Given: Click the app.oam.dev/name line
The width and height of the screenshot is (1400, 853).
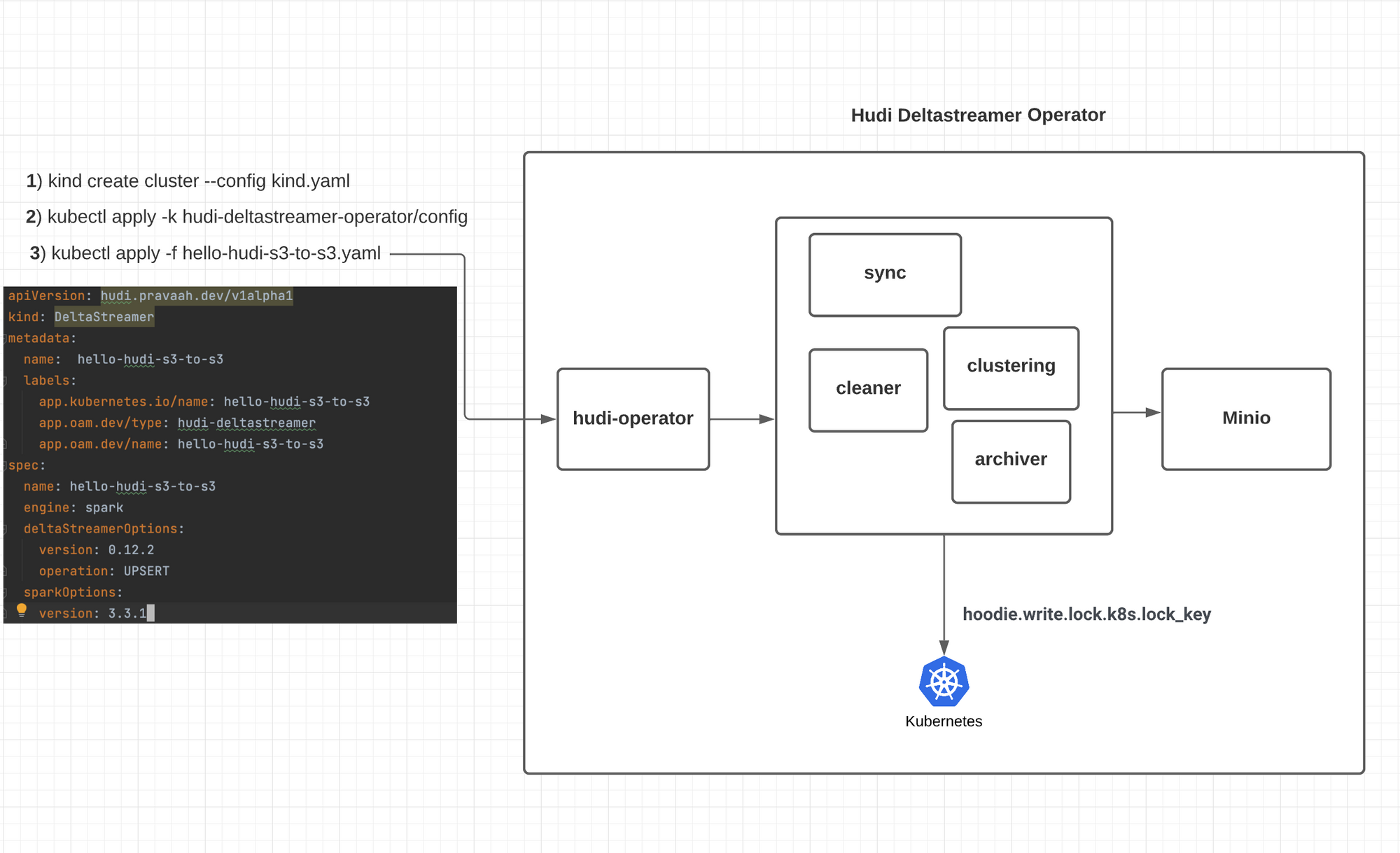Looking at the screenshot, I should (x=181, y=444).
